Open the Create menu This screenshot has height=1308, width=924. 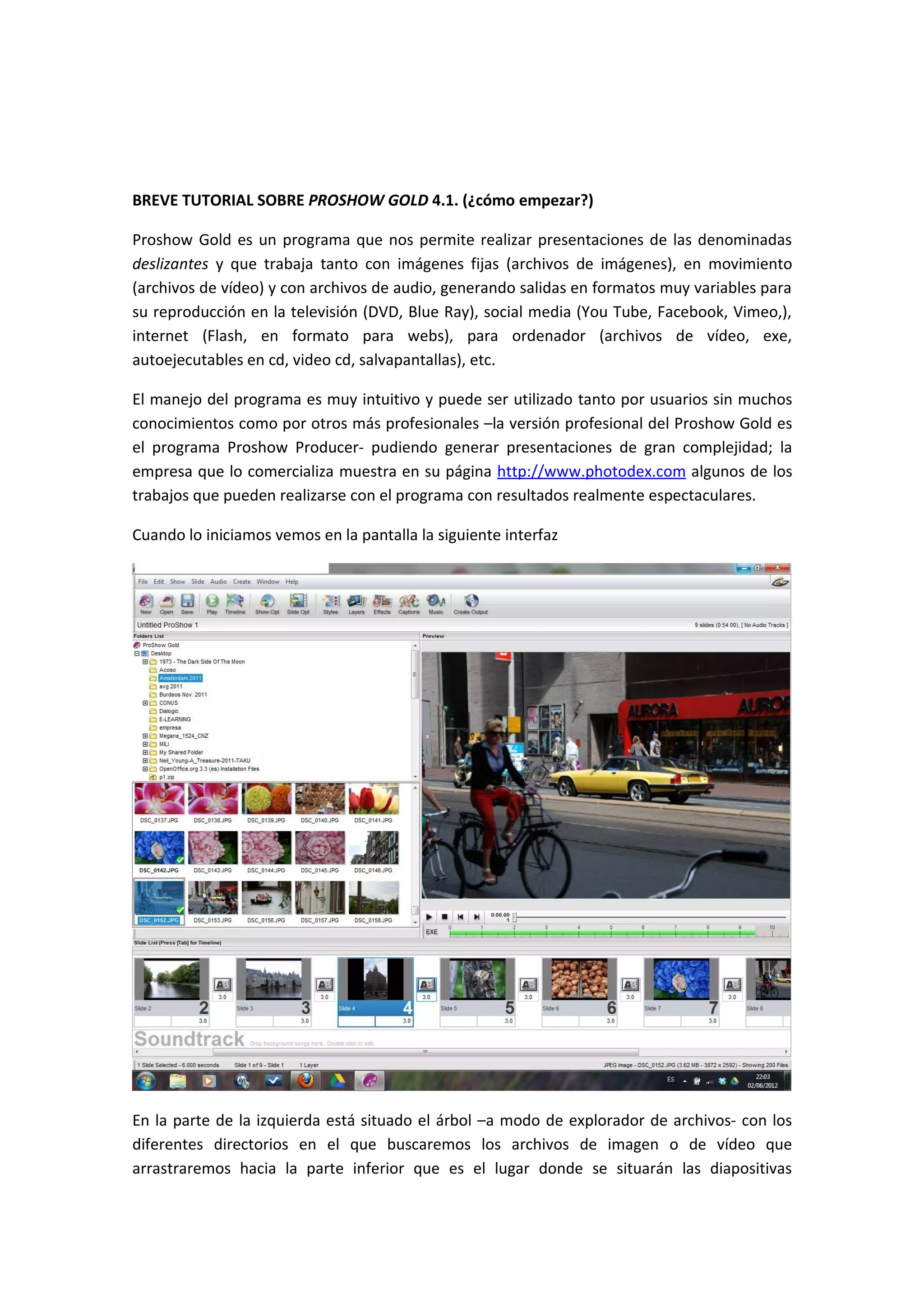tap(241, 582)
